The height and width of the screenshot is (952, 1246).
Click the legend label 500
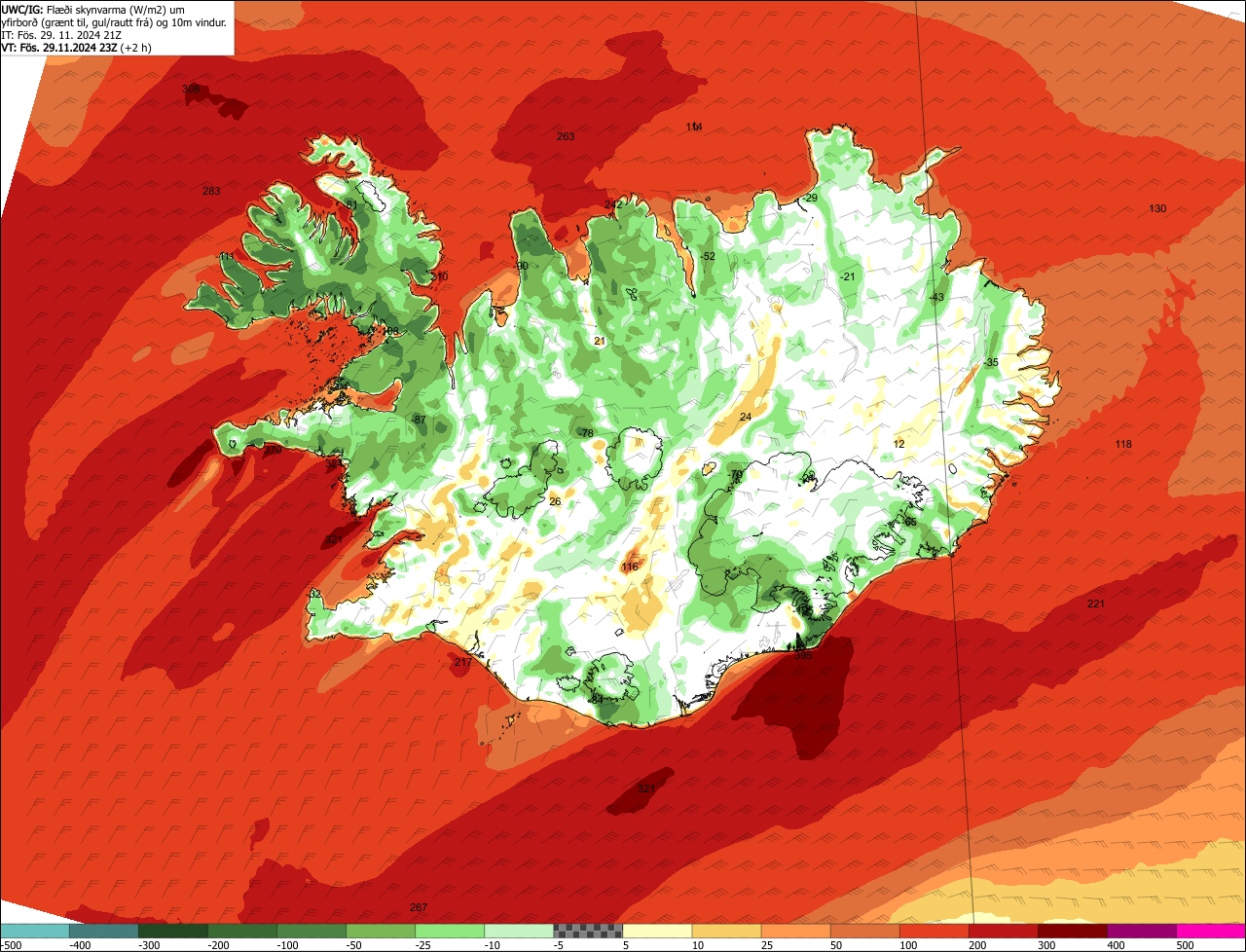coord(1185,945)
